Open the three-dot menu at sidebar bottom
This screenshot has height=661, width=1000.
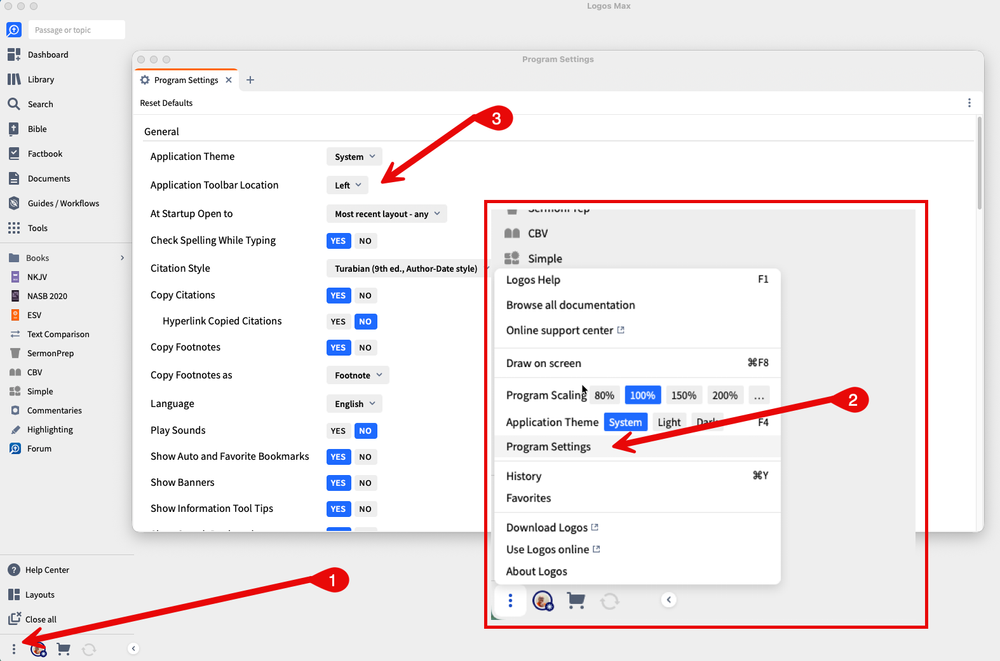pos(13,649)
